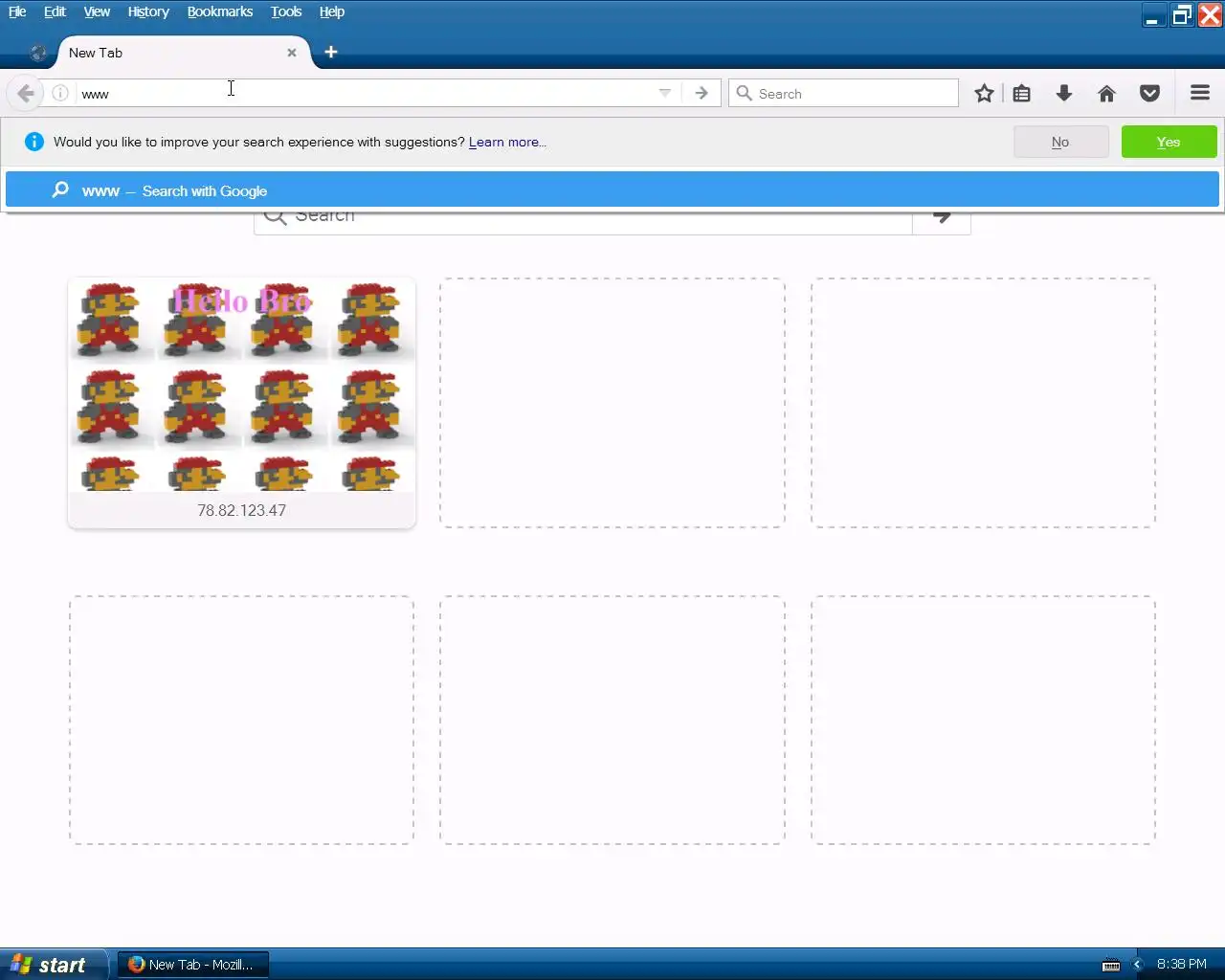
Task: Open the Help menu
Action: pos(332,11)
